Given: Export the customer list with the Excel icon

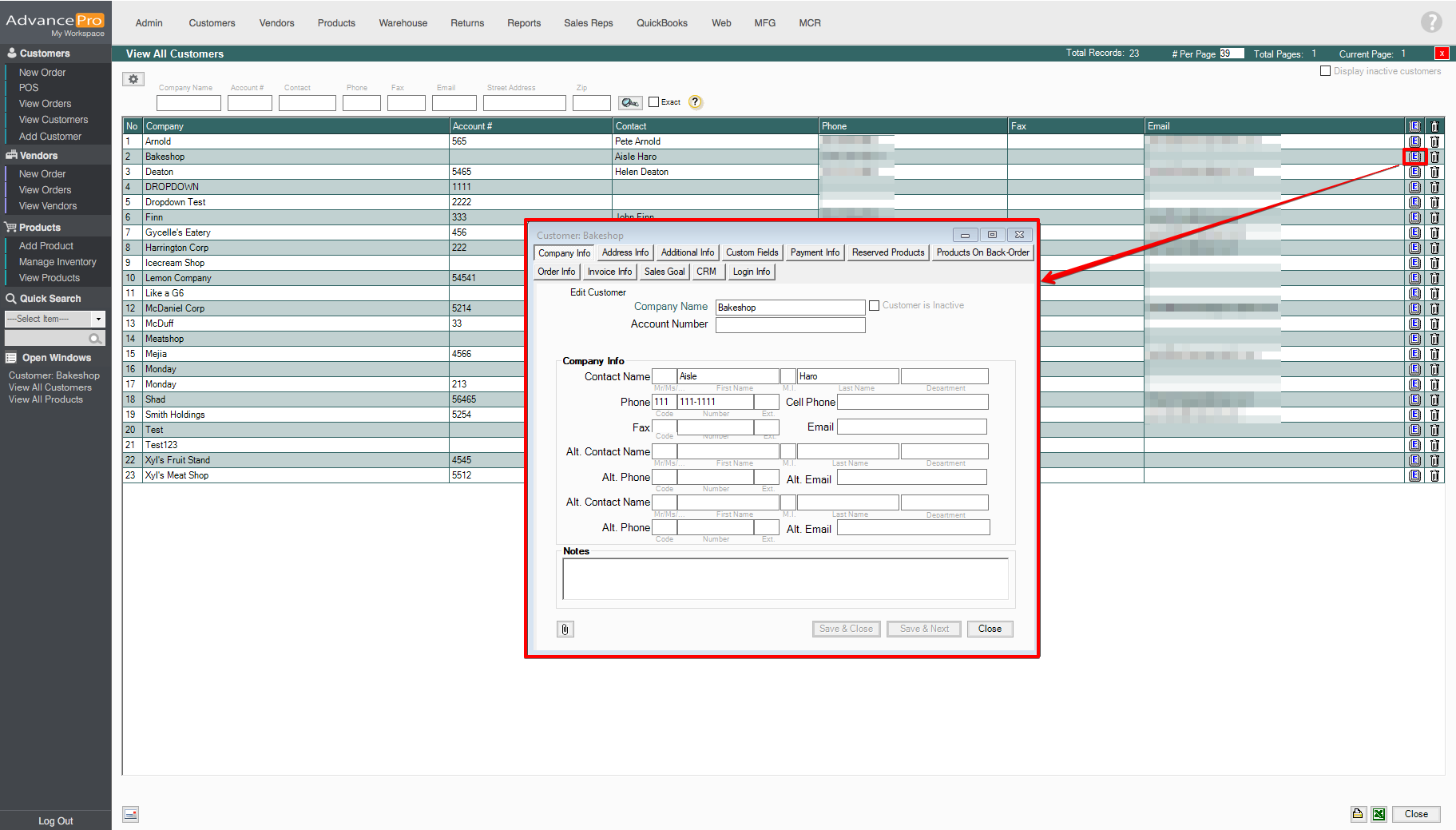Looking at the screenshot, I should click(x=1379, y=814).
